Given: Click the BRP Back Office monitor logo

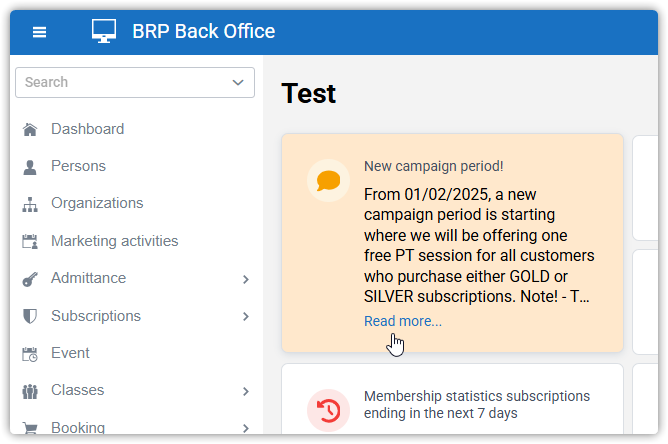Looking at the screenshot, I should tap(104, 32).
